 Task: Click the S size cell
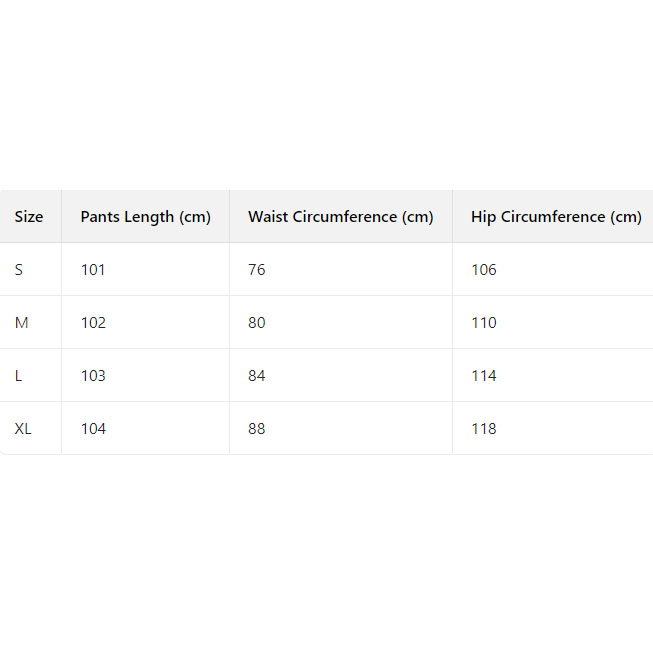click(x=19, y=270)
